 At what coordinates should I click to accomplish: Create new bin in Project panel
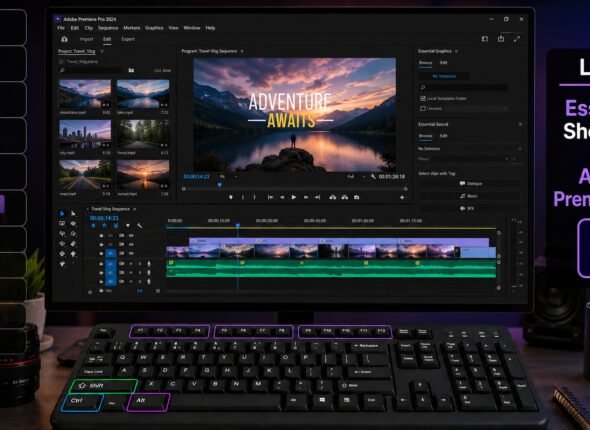point(131,70)
